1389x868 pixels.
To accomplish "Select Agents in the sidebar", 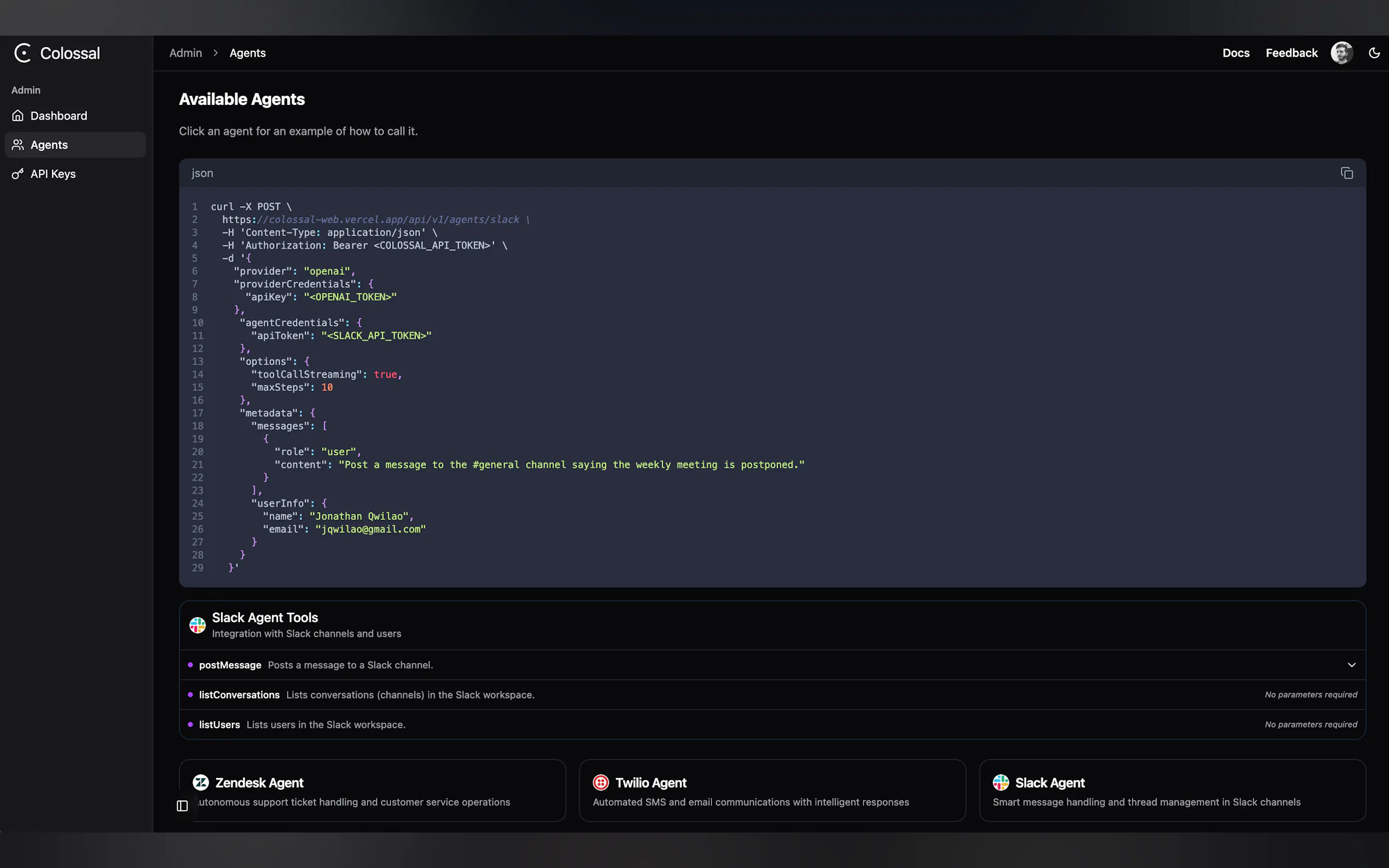I will pos(49,145).
